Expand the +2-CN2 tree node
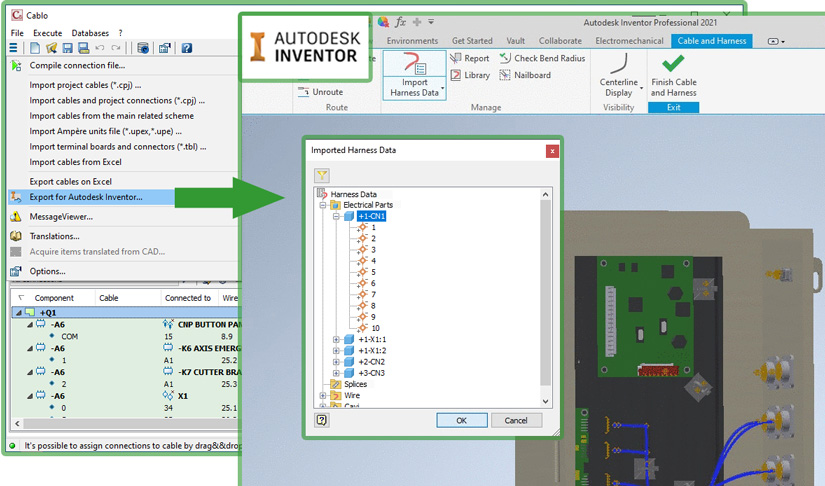Viewport: 825px width, 486px height. (336, 362)
